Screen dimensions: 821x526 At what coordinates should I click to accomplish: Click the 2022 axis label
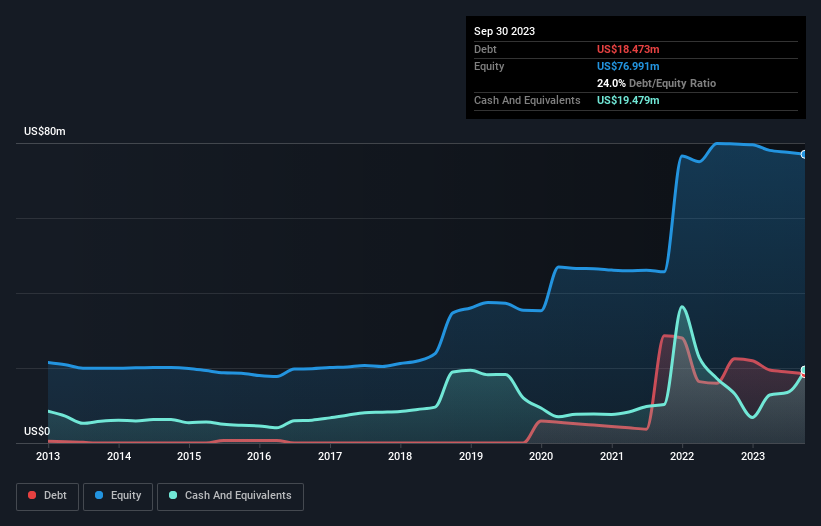coord(682,456)
